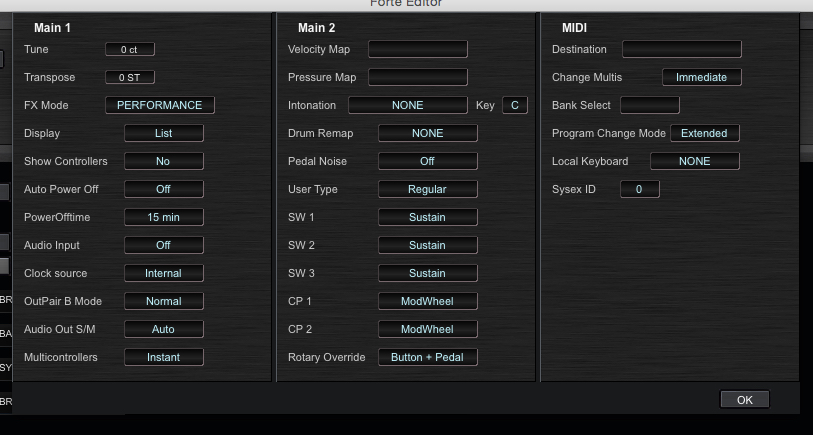
Task: Change the intonation Key C value
Action: click(515, 105)
